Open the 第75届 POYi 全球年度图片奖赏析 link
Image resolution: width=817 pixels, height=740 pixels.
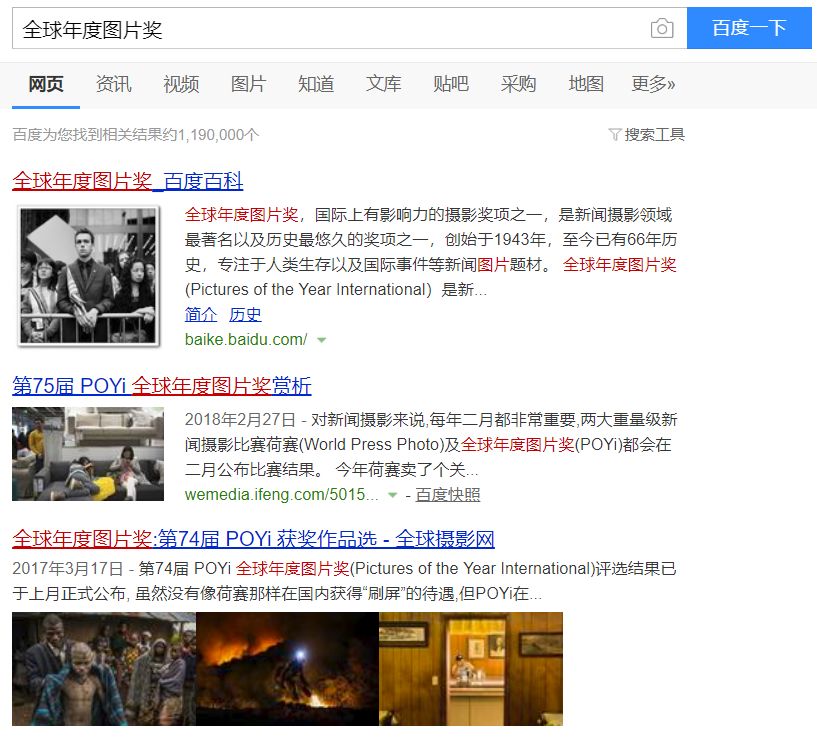162,386
